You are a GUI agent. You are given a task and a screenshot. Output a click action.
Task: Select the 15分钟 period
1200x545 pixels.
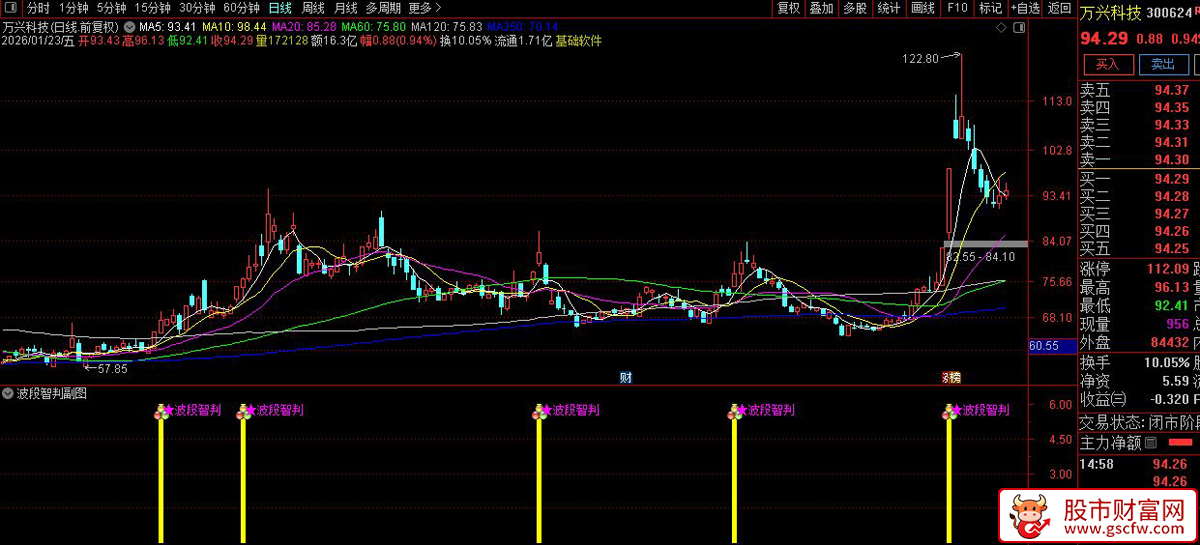pos(153,8)
